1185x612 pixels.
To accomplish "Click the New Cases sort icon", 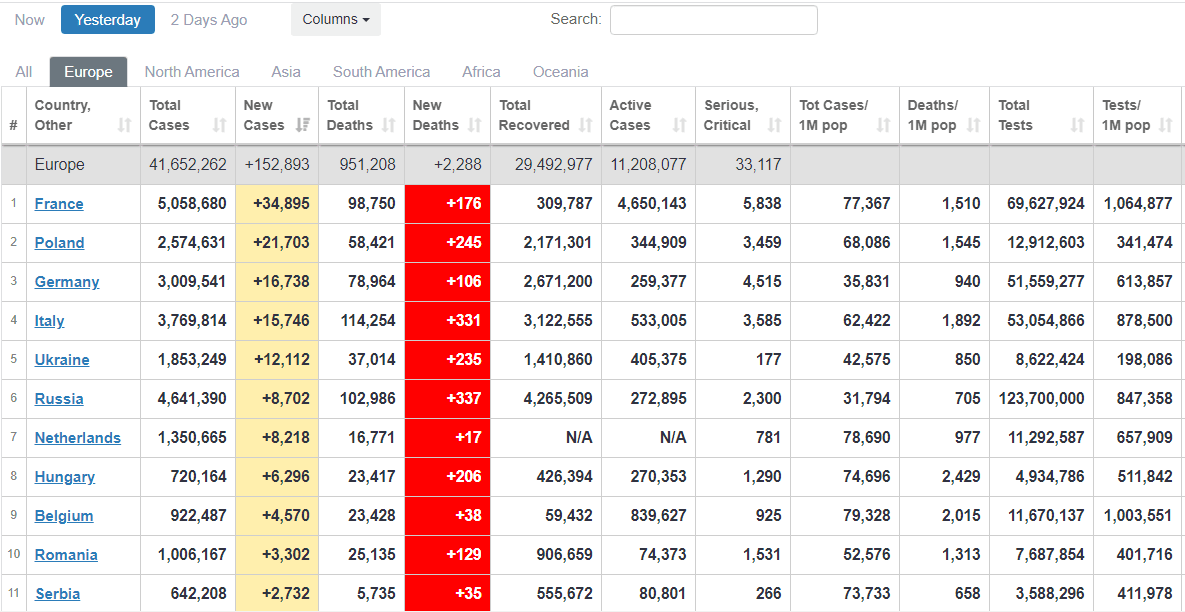I will [x=303, y=126].
